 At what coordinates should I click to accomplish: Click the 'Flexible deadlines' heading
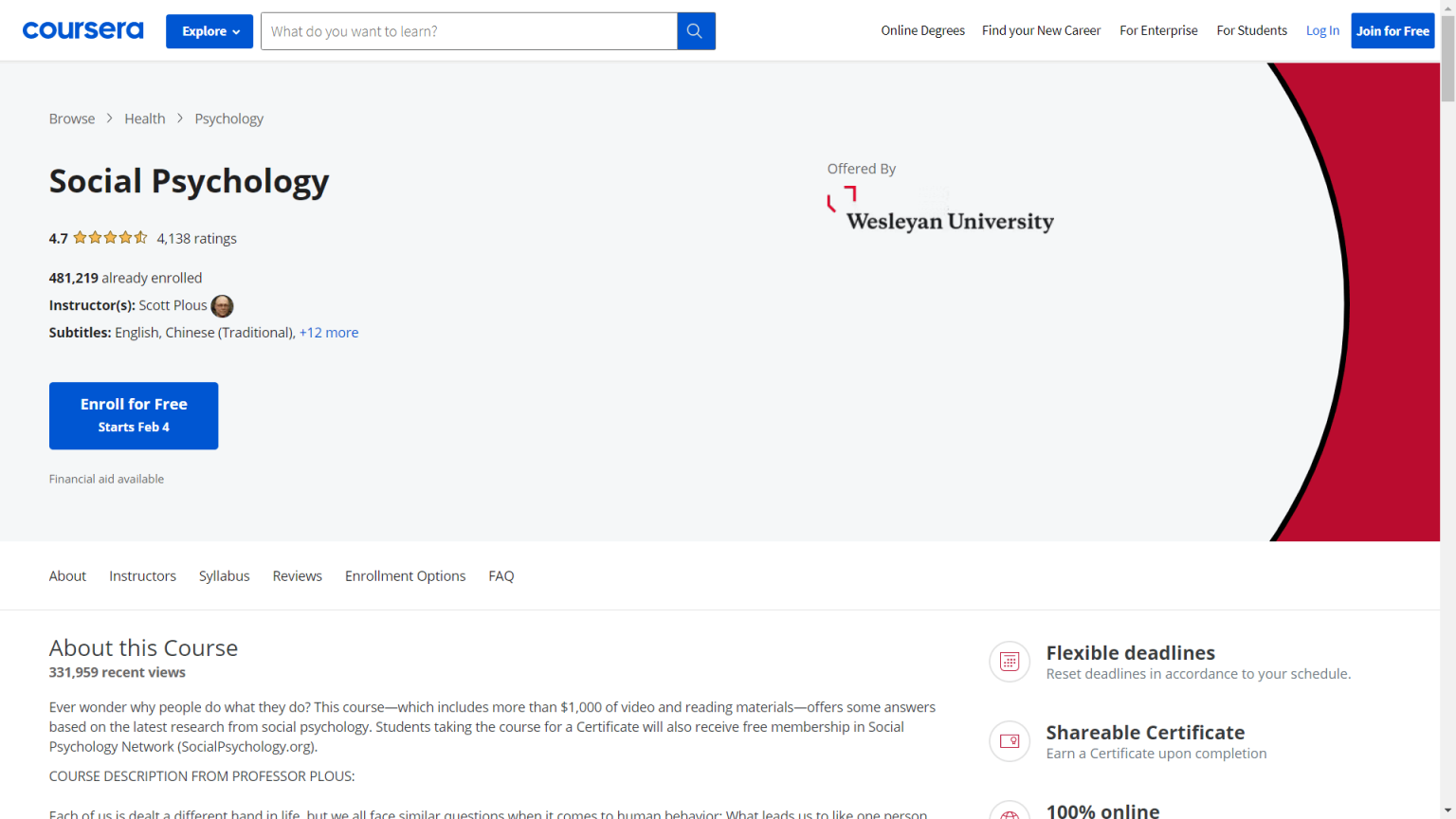[1131, 652]
